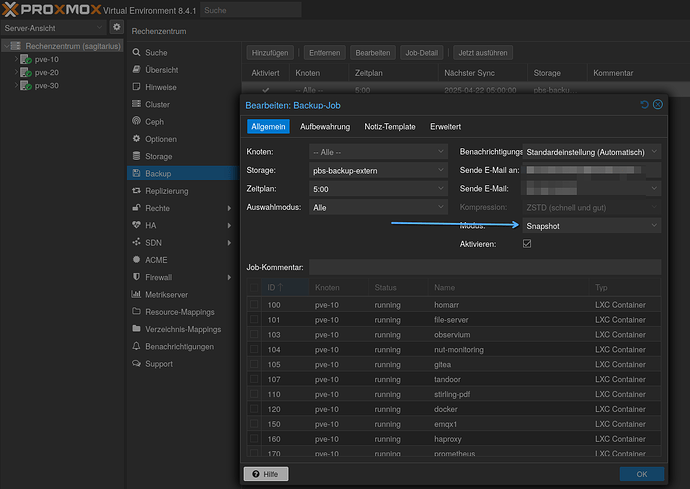Screen dimensions: 690x489
Task: Open the Ceph section in sidebar
Action: [x=153, y=121]
